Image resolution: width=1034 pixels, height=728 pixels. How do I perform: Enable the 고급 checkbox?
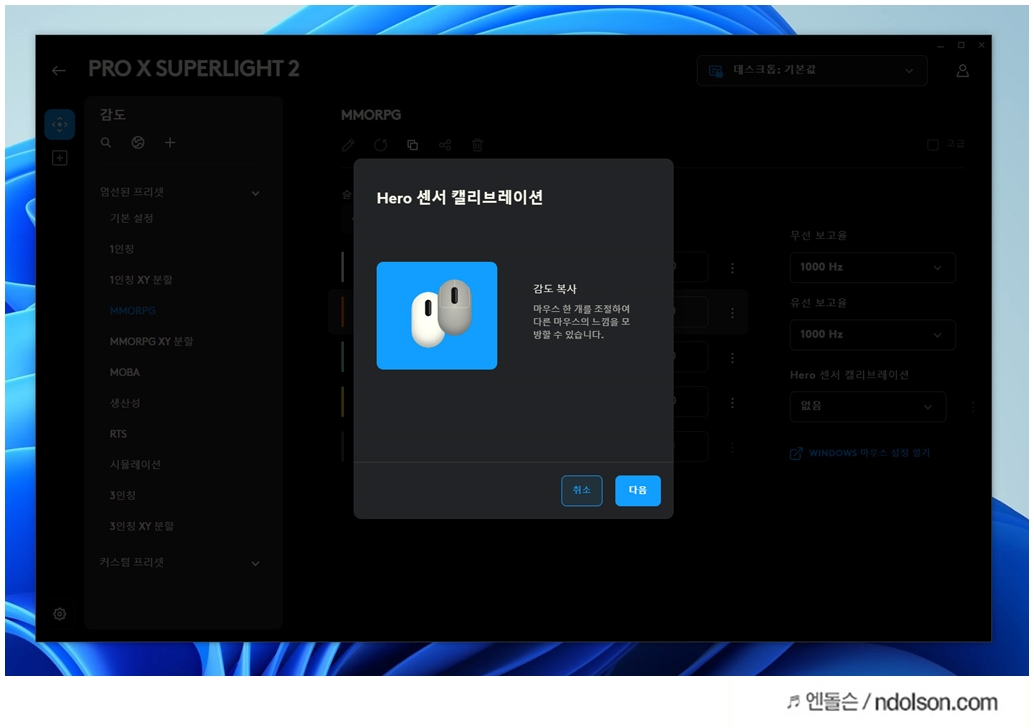point(932,144)
